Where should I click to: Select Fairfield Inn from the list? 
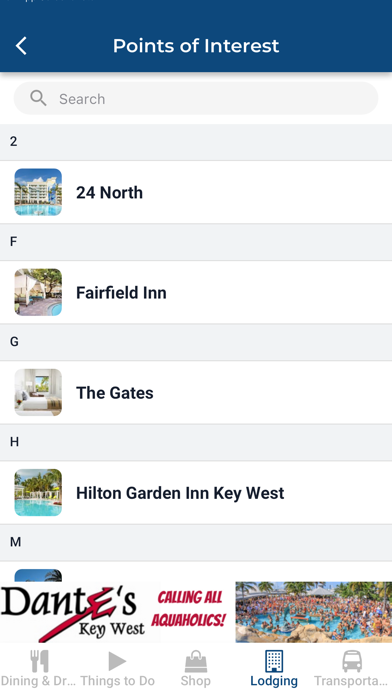point(196,293)
